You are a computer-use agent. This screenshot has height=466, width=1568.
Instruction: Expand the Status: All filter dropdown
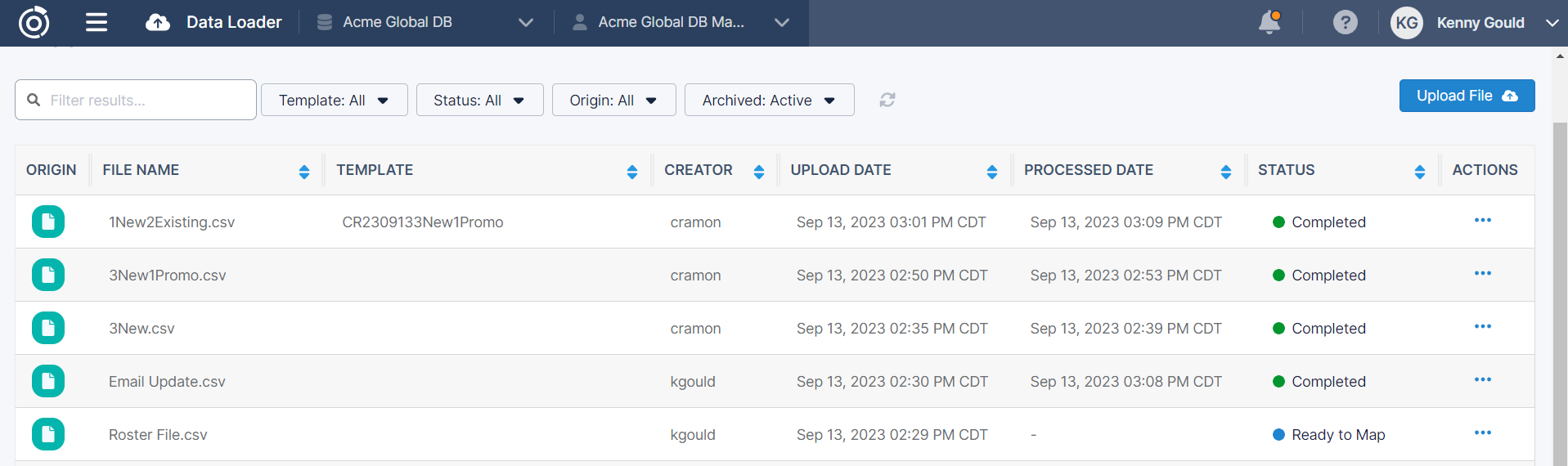pos(479,100)
